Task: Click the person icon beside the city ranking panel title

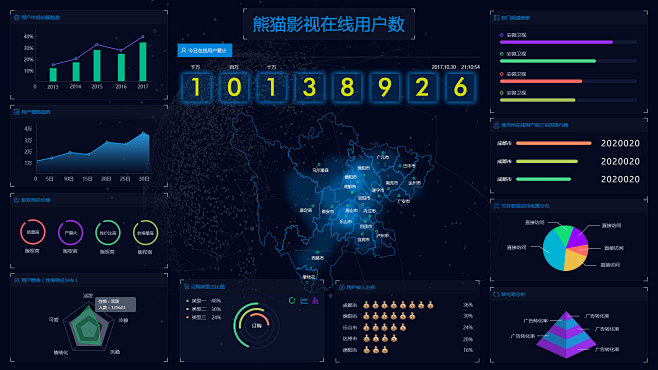Action: [x=496, y=125]
